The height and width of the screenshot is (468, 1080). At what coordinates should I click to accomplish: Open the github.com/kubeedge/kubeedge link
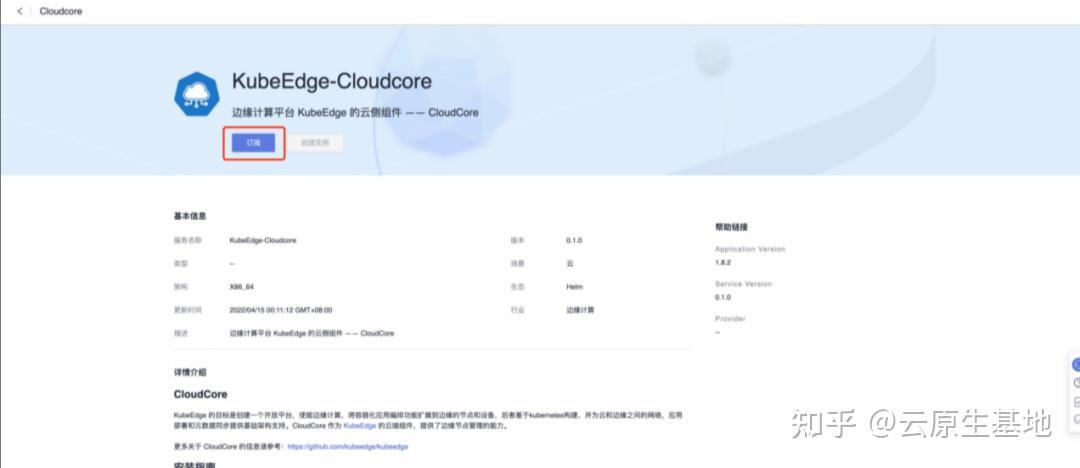point(348,447)
